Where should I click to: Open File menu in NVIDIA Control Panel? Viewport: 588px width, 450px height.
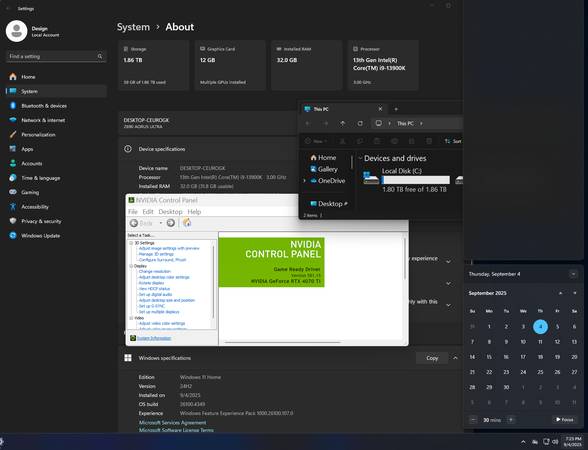tap(133, 212)
